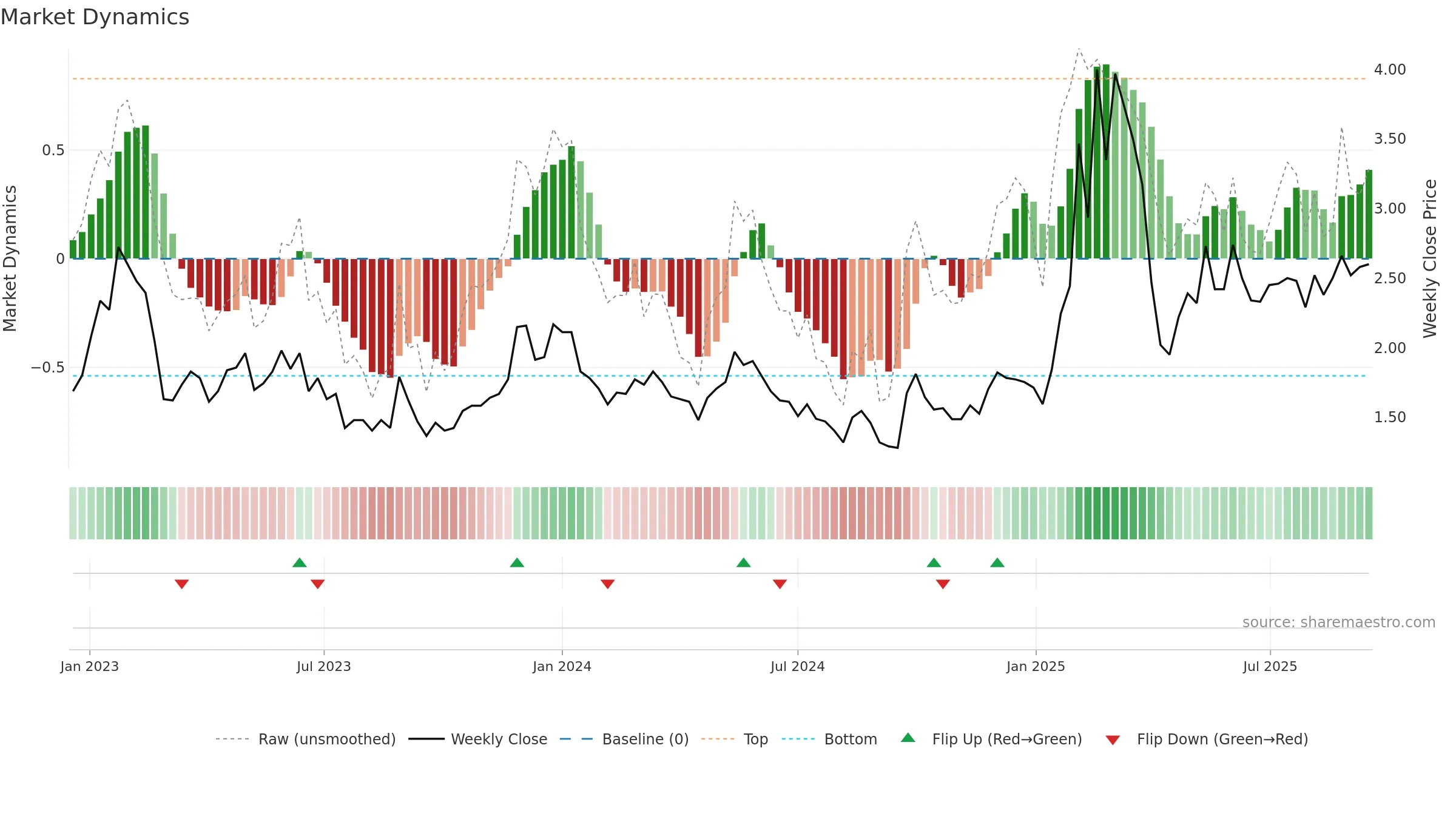Click the Weekly Close legend entry
This screenshot has width=1456, height=819.
coord(478,739)
